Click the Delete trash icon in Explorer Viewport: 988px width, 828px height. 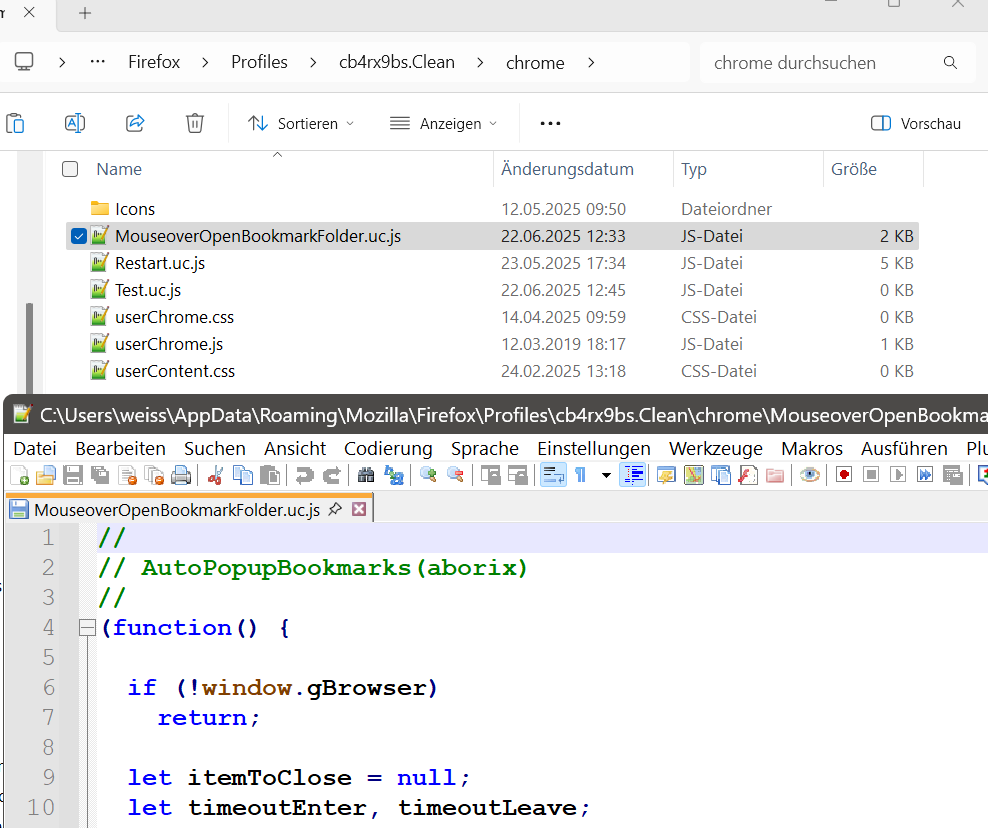[x=195, y=123]
